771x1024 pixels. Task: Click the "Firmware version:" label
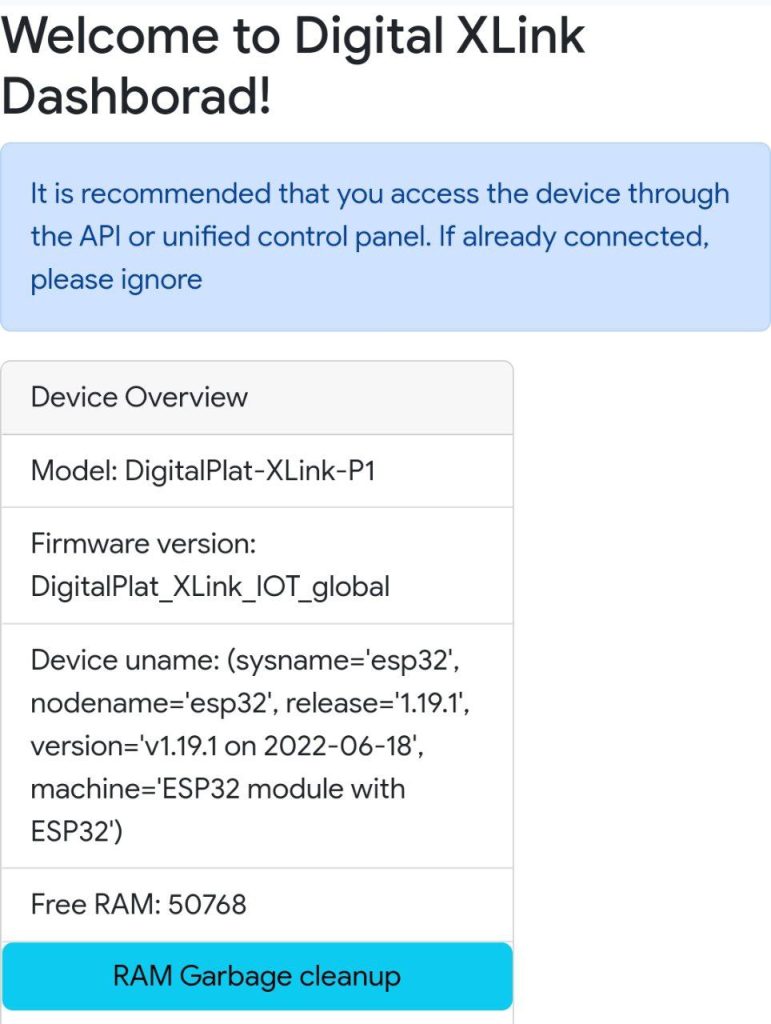pyautogui.click(x=144, y=544)
